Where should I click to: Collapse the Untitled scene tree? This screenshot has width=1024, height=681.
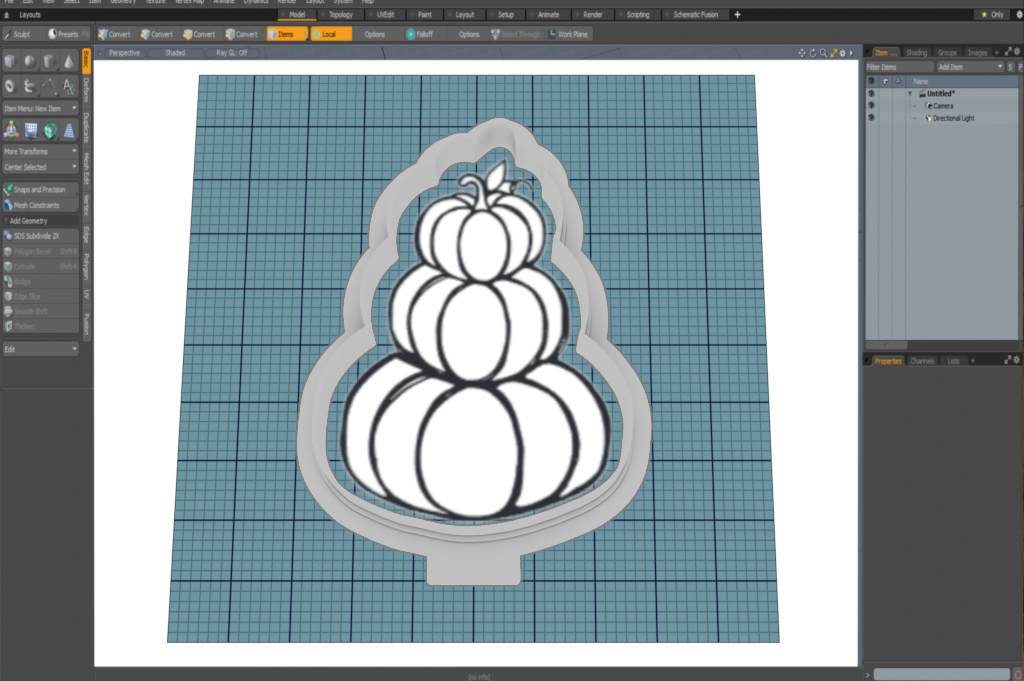910,93
